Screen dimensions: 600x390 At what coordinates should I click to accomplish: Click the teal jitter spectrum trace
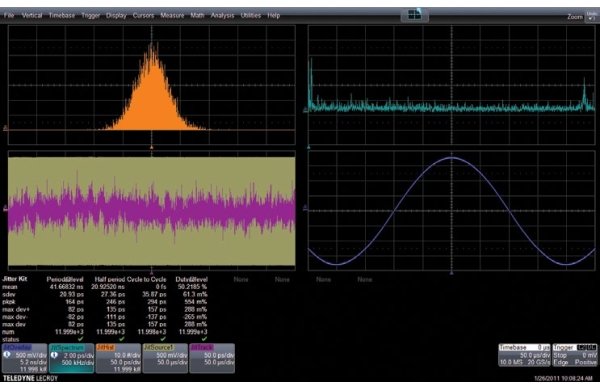pyautogui.click(x=452, y=107)
